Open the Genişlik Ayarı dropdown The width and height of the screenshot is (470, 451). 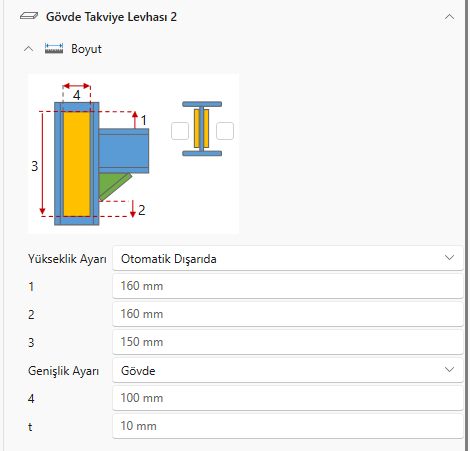(x=288, y=370)
